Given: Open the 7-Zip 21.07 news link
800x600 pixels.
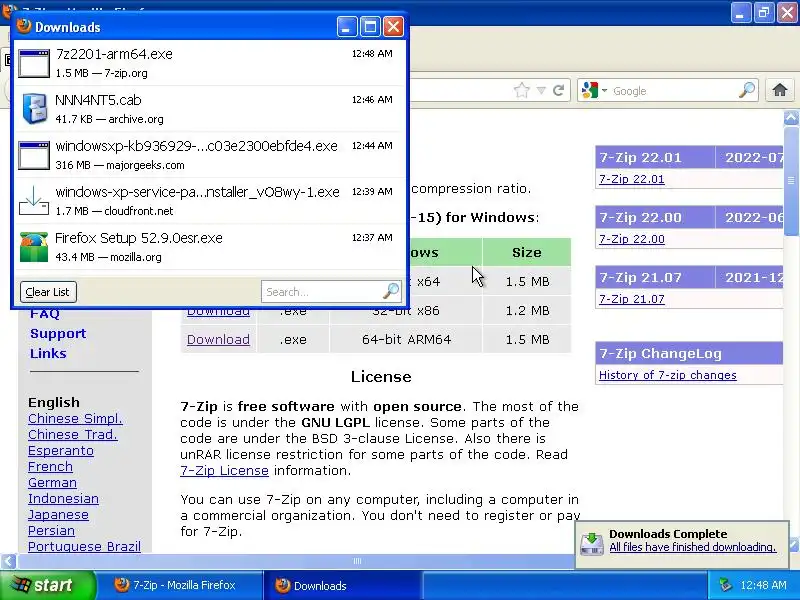Looking at the screenshot, I should [632, 299].
